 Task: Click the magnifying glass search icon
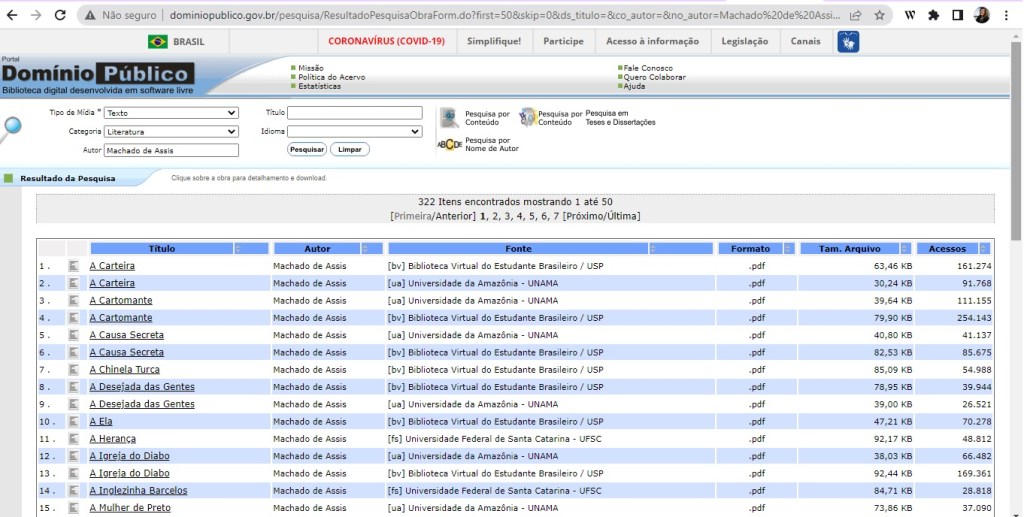coord(12,127)
